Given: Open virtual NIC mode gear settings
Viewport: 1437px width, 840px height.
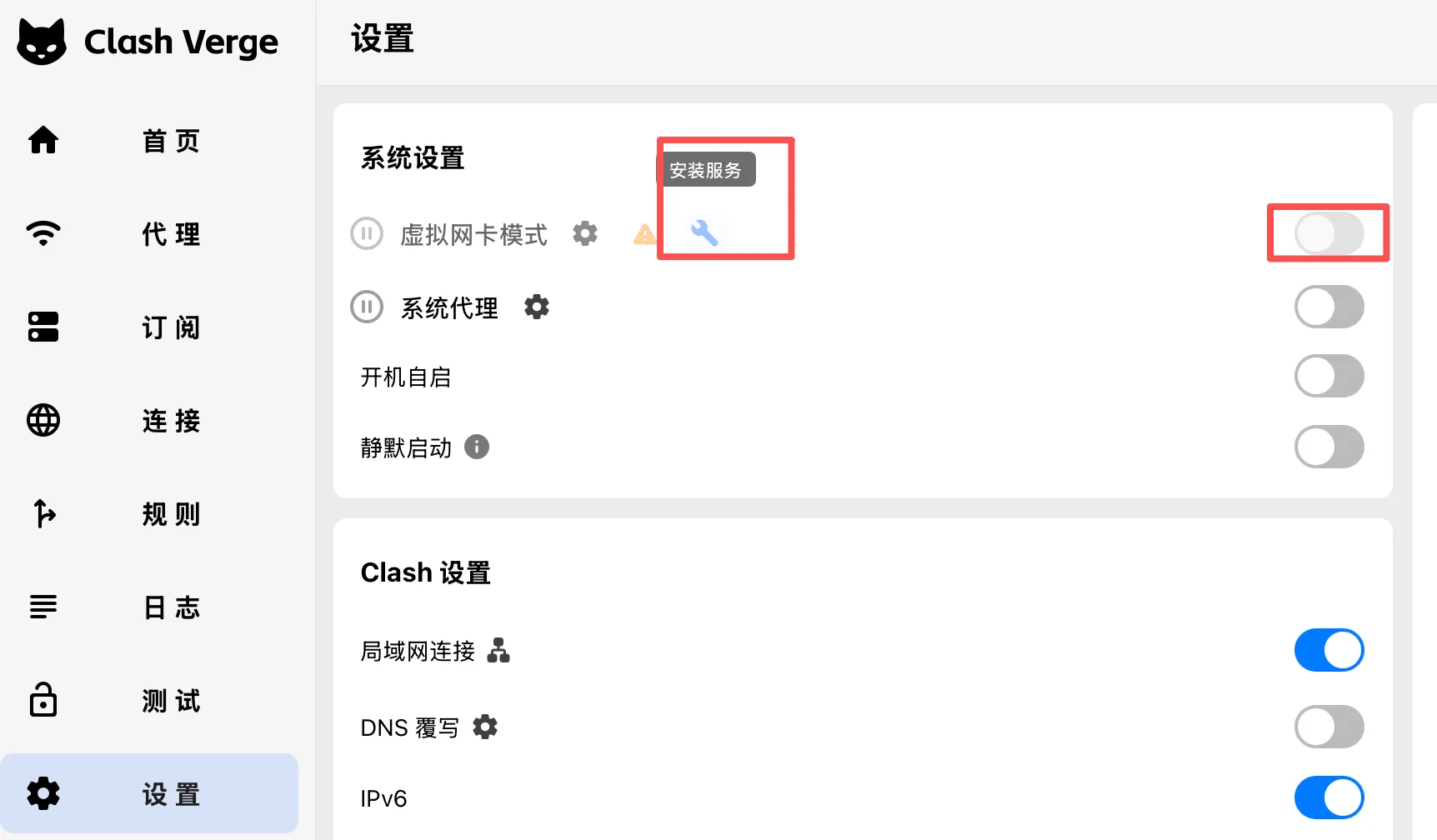Looking at the screenshot, I should pyautogui.click(x=585, y=233).
